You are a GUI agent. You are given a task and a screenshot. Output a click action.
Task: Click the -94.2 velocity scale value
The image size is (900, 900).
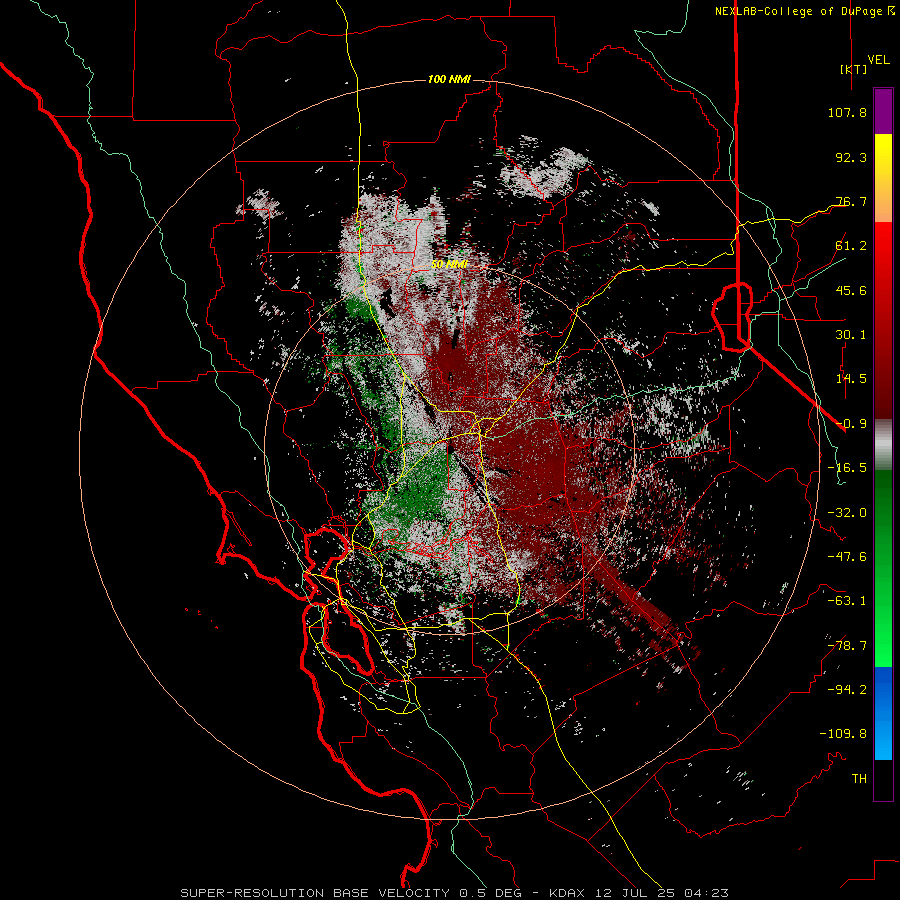coord(847,690)
